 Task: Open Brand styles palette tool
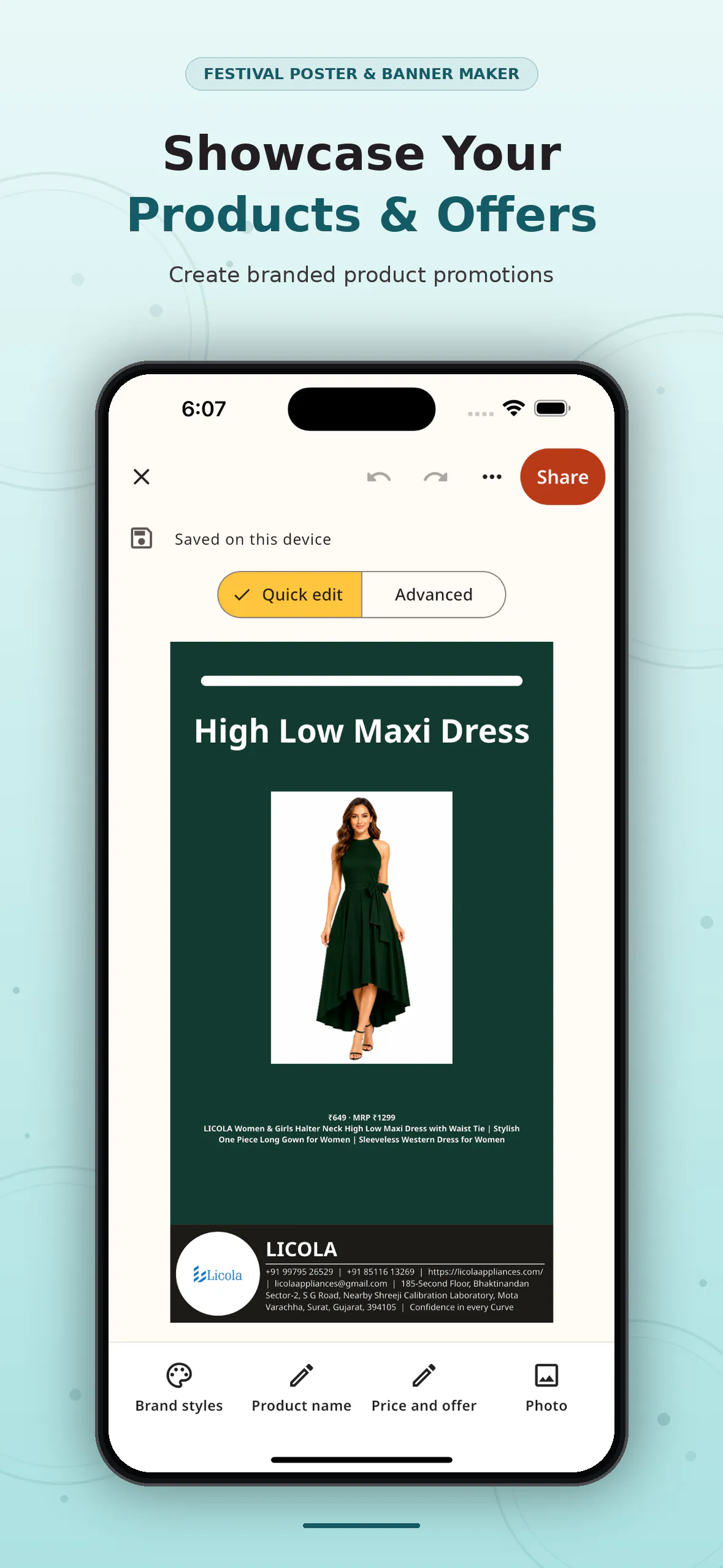point(179,1388)
